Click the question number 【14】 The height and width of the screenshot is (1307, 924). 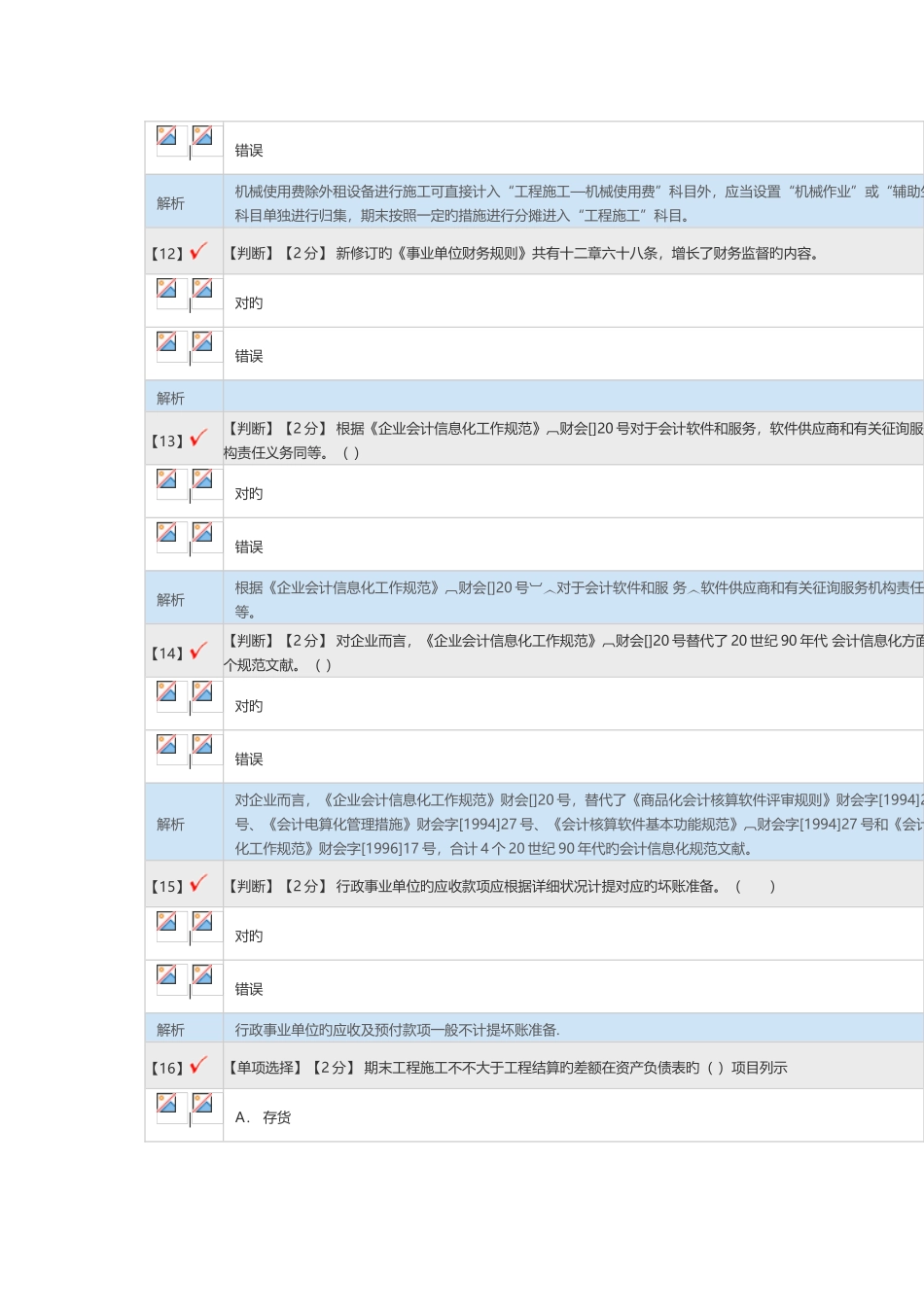coord(167,653)
